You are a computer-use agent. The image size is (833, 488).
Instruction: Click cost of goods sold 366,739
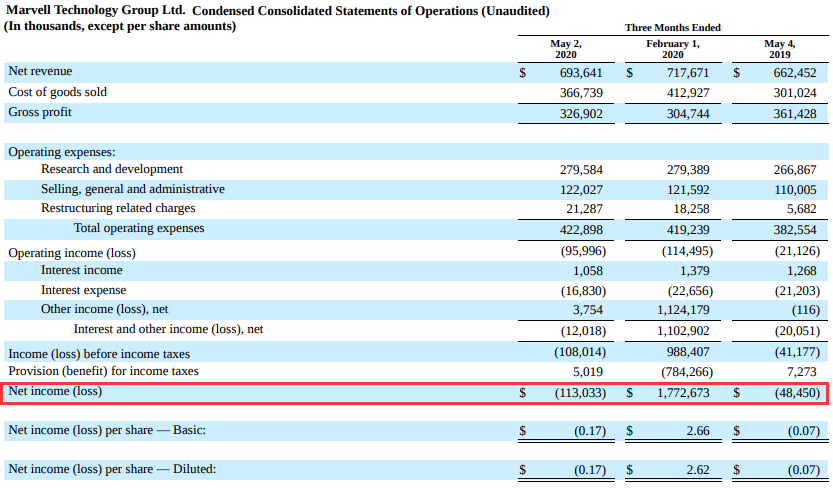(581, 93)
